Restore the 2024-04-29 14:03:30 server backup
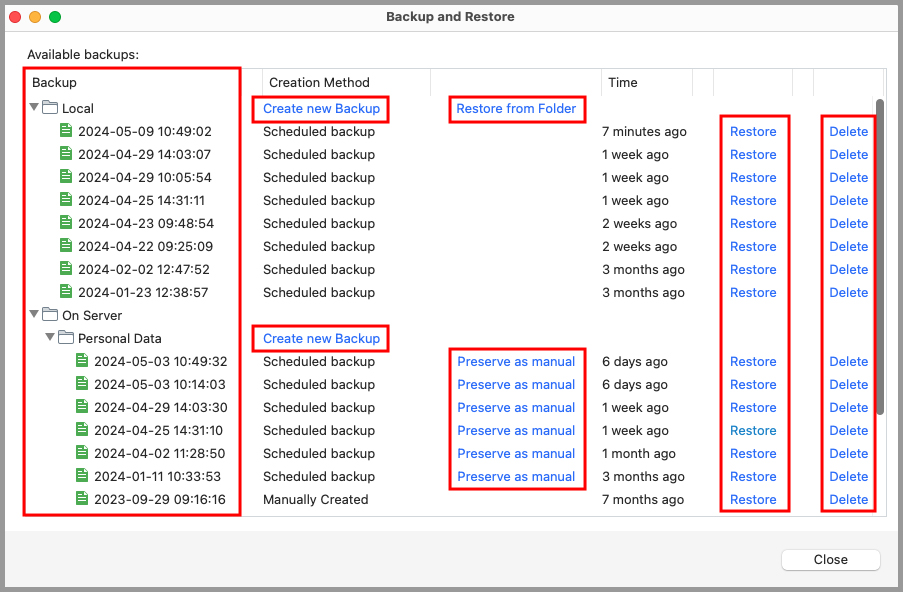This screenshot has width=903, height=592. coord(753,408)
